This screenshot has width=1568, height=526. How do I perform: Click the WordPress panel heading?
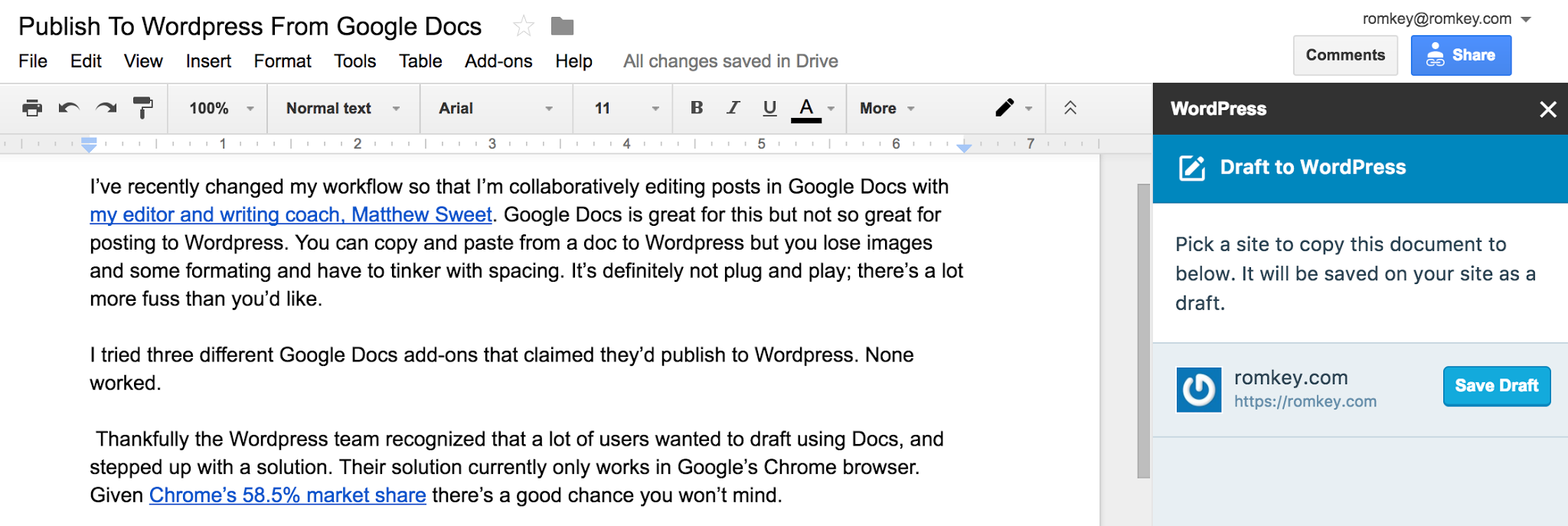(x=1218, y=109)
